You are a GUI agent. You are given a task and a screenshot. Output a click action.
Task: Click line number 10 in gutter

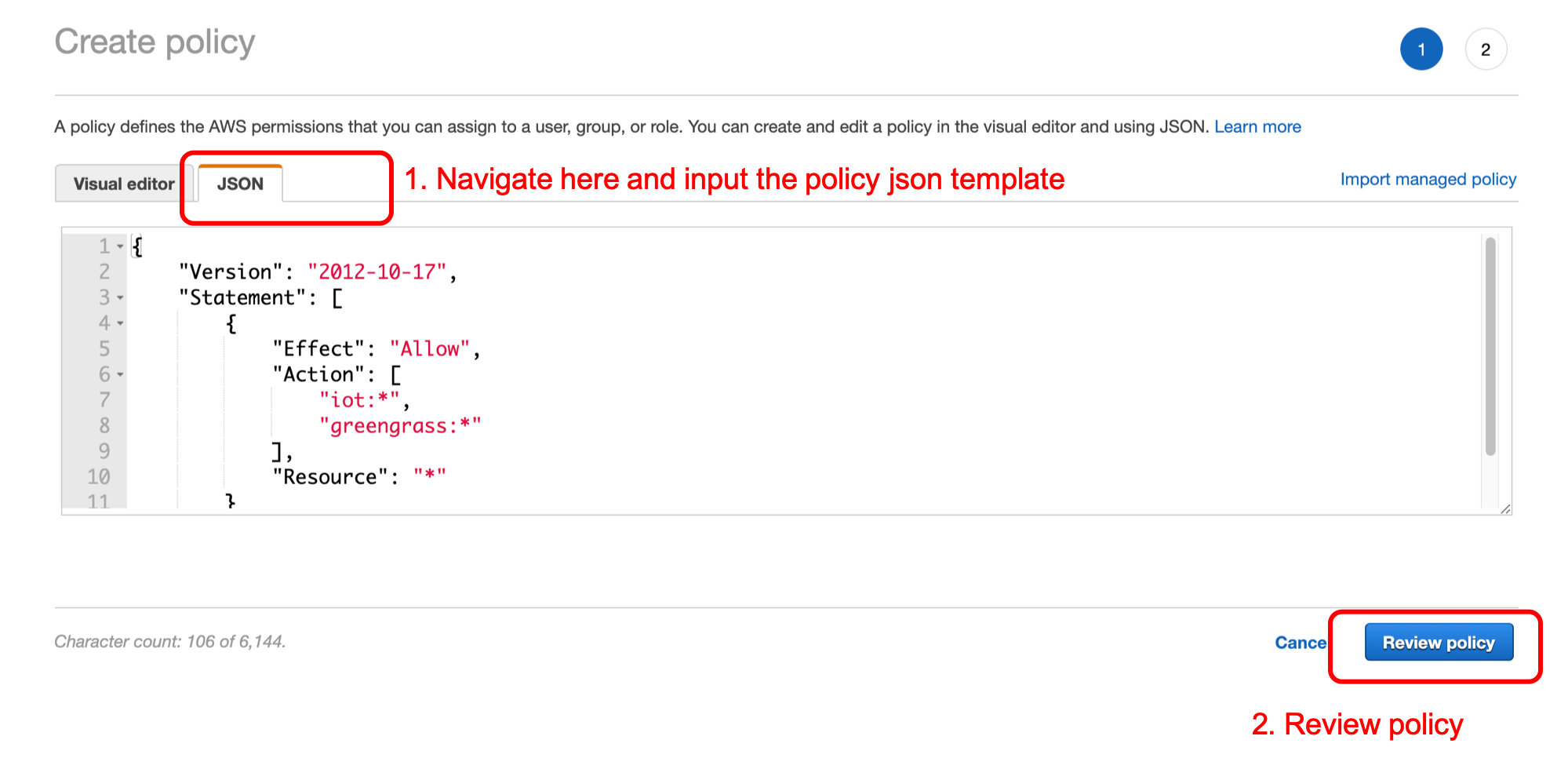[x=98, y=477]
